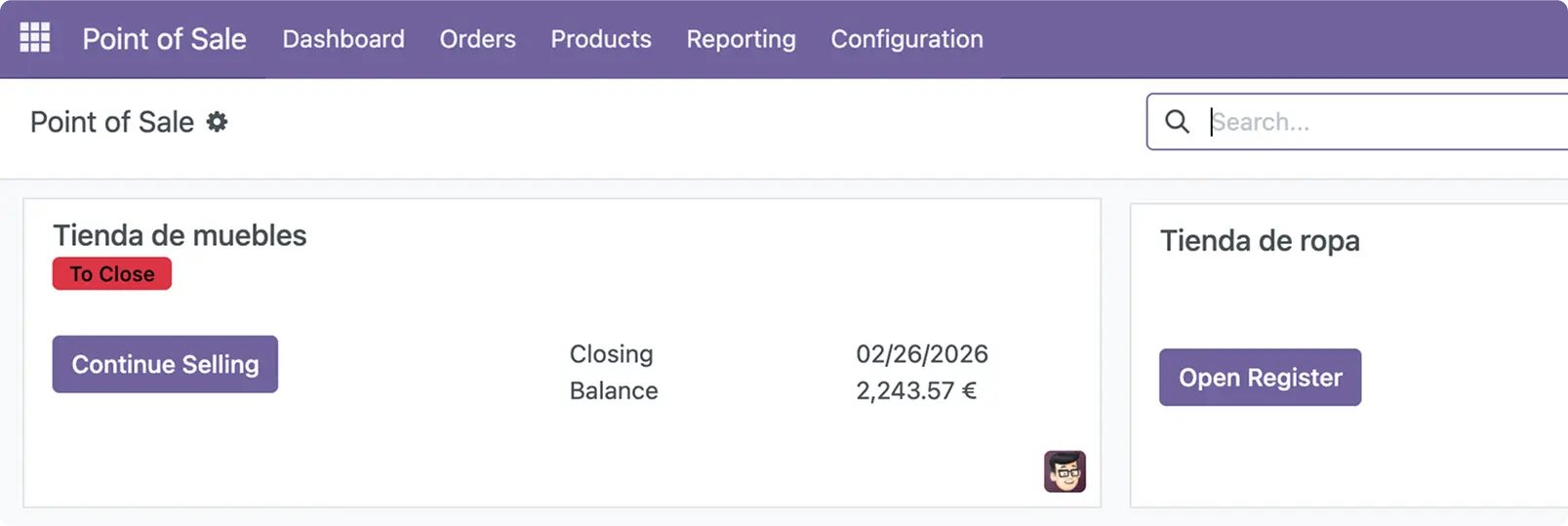Open the Orders menu
1568x526 pixels.
coord(477,39)
